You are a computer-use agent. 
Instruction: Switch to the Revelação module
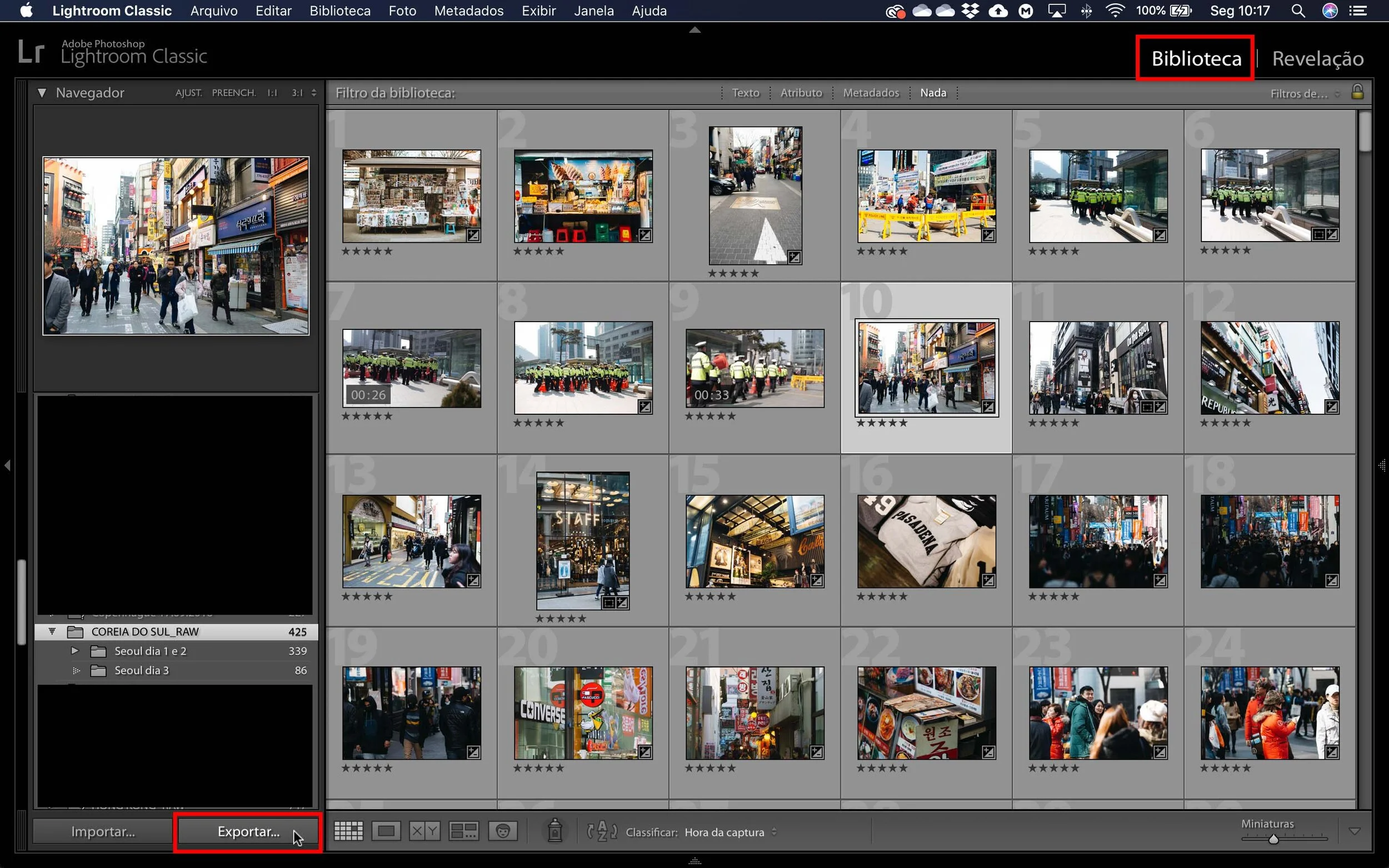pos(1317,58)
